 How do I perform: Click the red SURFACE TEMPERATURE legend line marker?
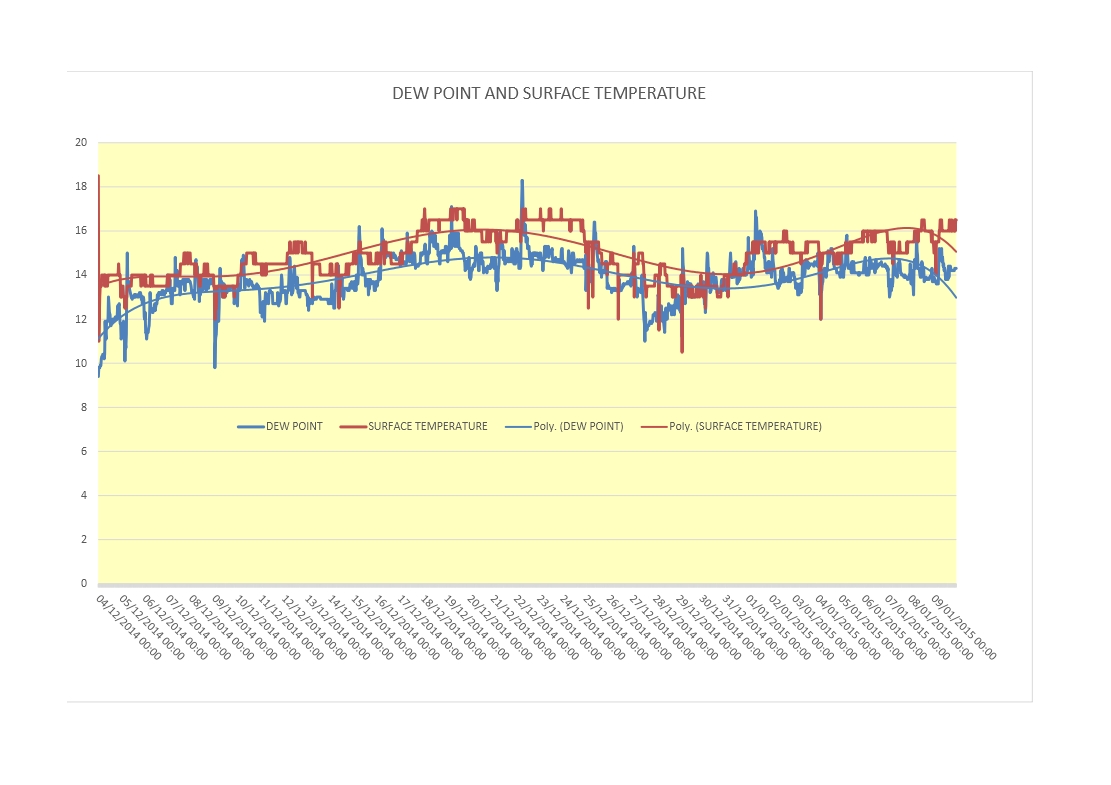click(x=353, y=427)
